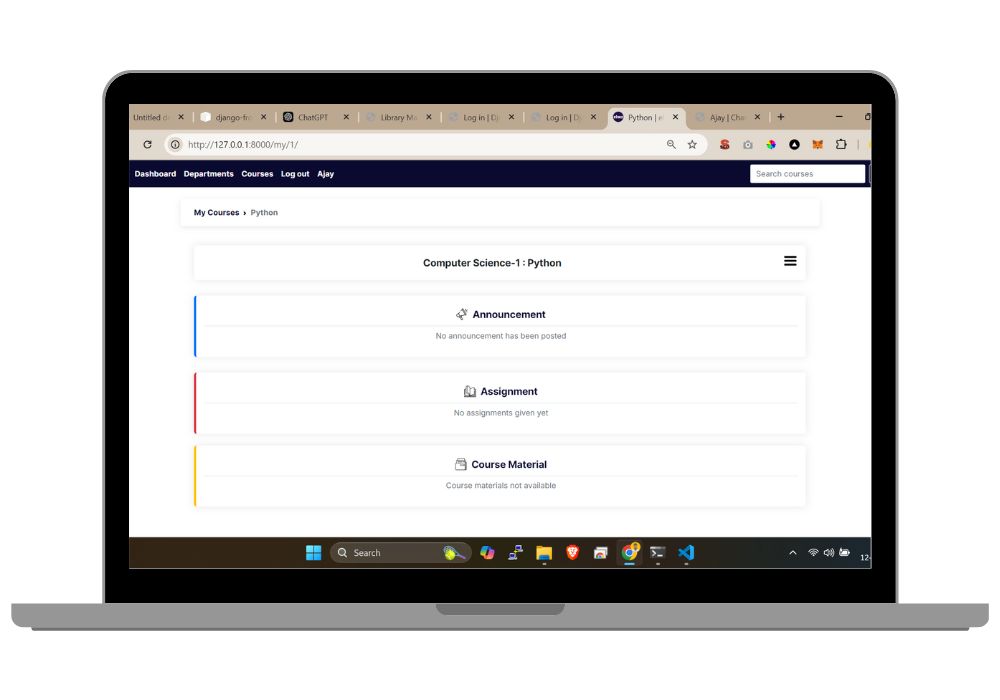Open the MetaMask fox extension icon
1000x700 pixels.
pos(818,144)
